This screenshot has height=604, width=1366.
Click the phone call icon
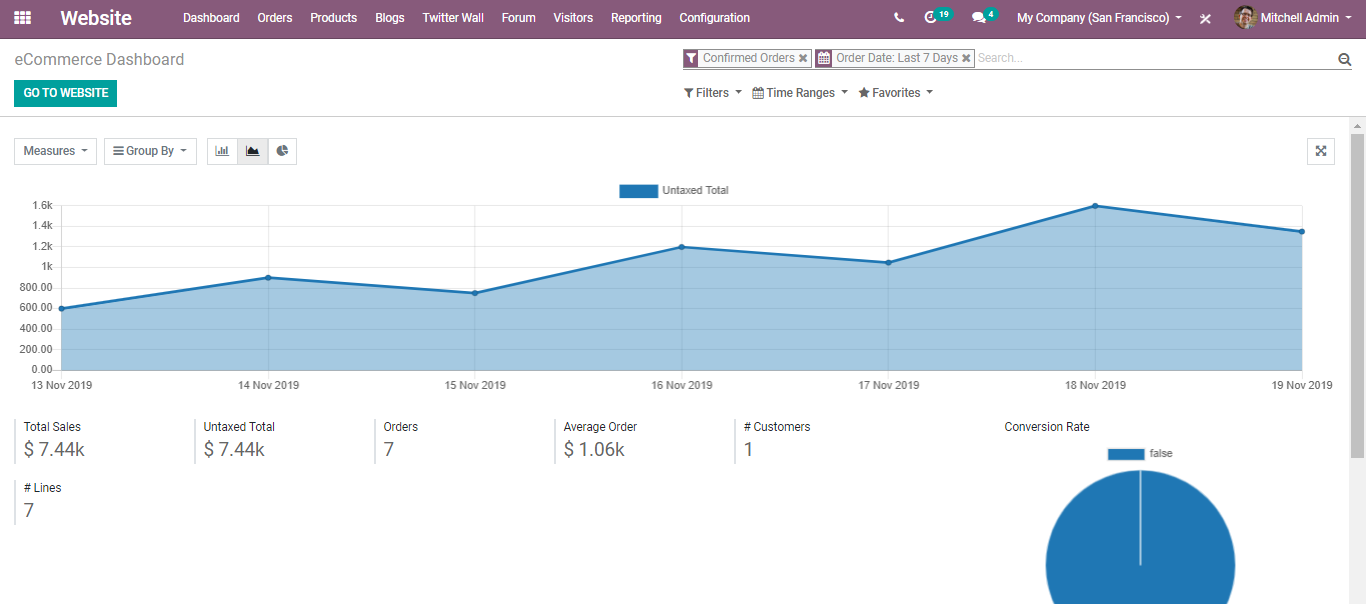pos(899,18)
